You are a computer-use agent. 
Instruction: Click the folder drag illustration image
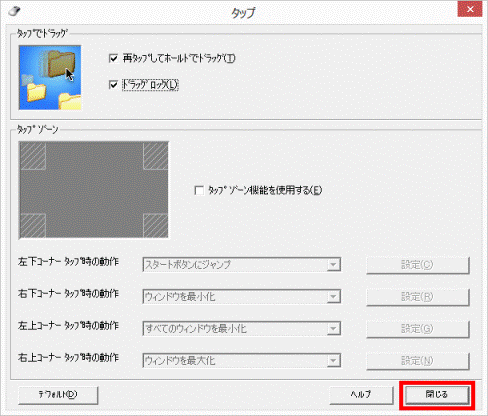pyautogui.click(x=50, y=78)
